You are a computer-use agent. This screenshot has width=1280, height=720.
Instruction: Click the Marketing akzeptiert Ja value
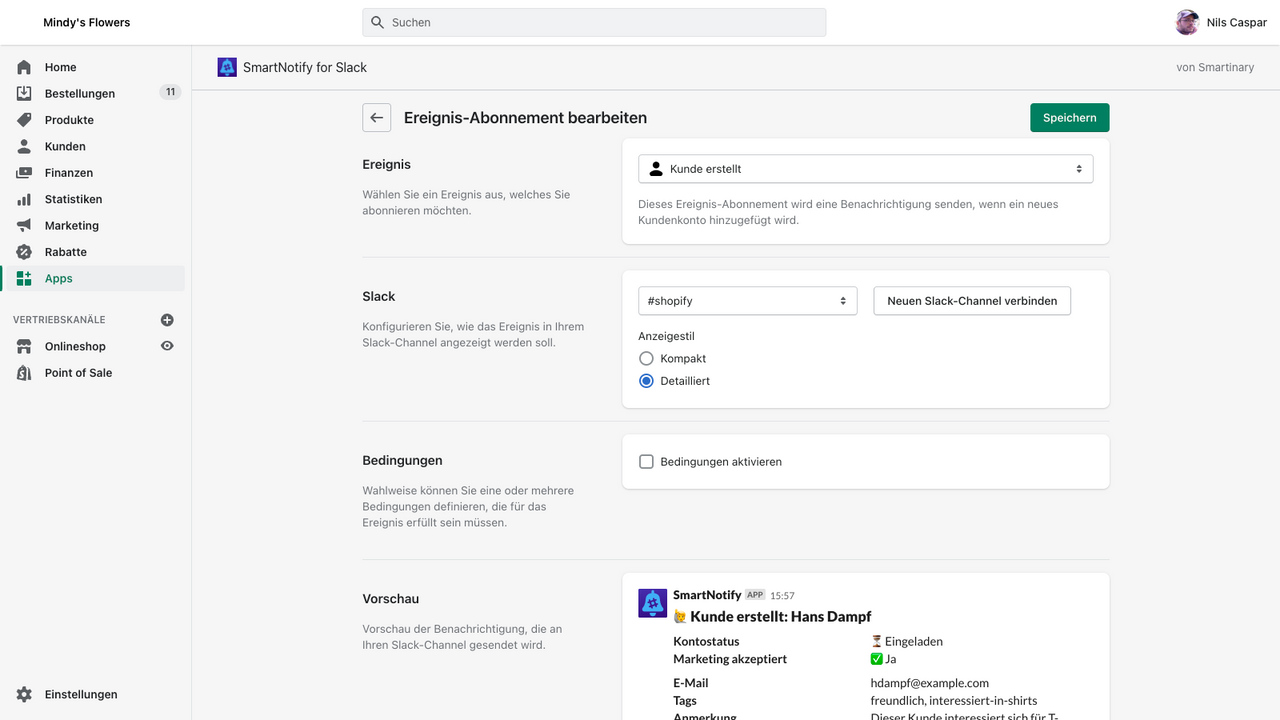tap(883, 659)
